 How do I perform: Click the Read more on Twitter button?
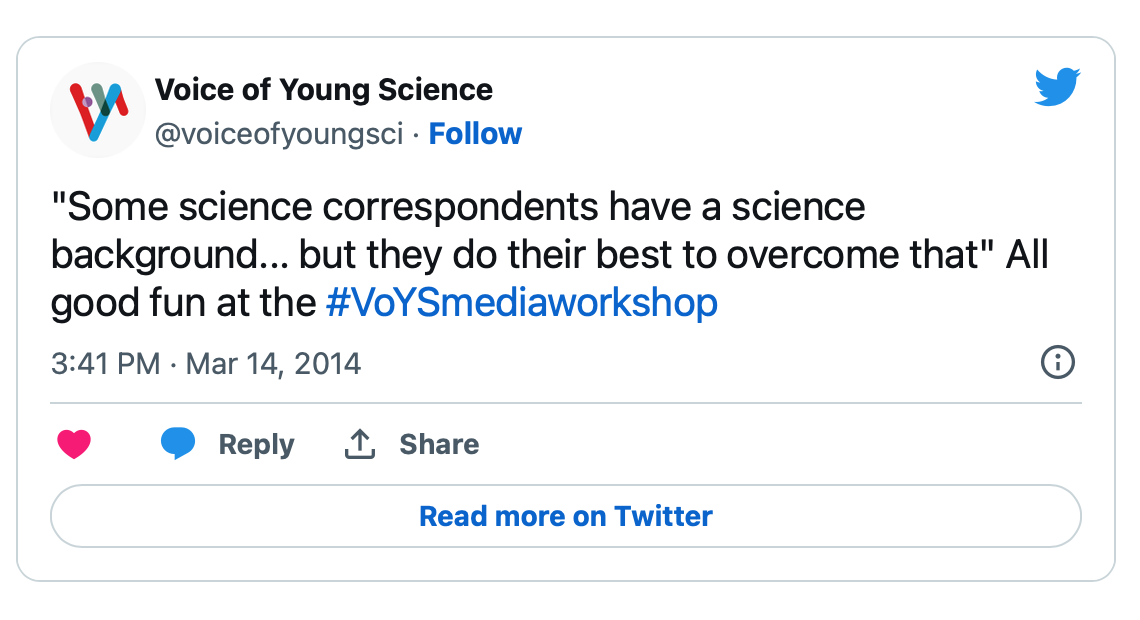(566, 516)
